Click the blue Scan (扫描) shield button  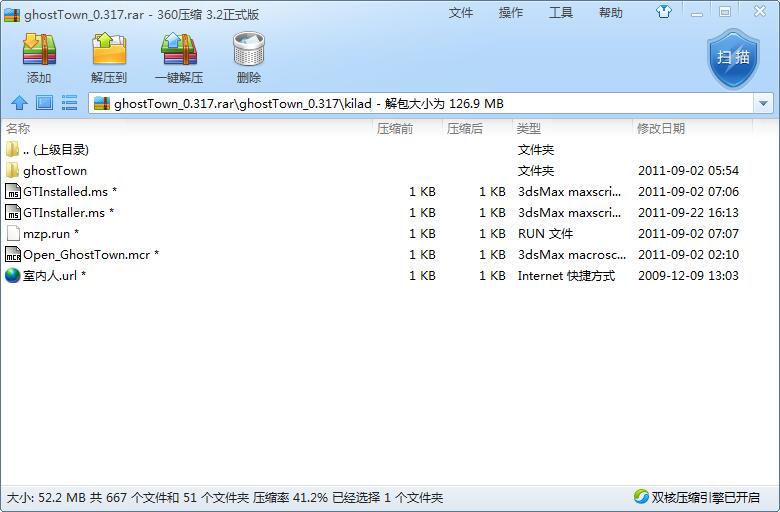(x=733, y=58)
